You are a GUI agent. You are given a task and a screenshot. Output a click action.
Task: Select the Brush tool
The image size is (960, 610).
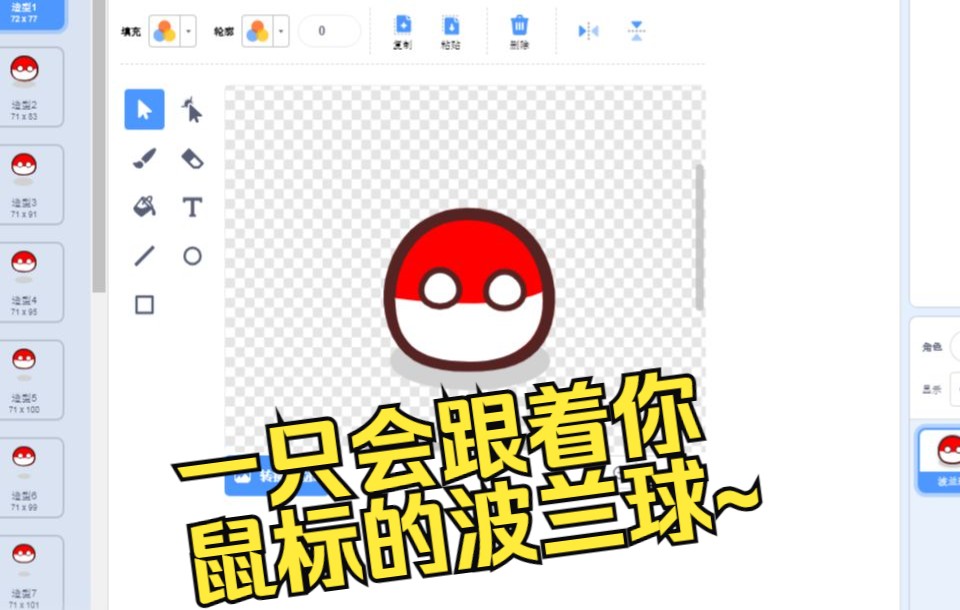143,158
